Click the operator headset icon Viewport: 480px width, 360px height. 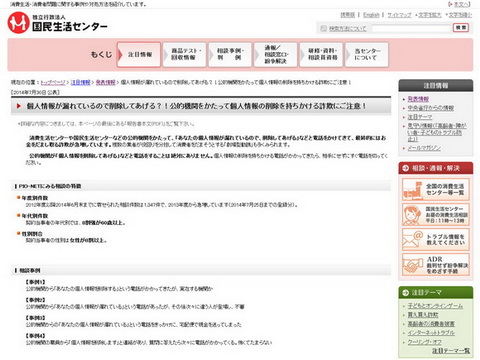412,215
